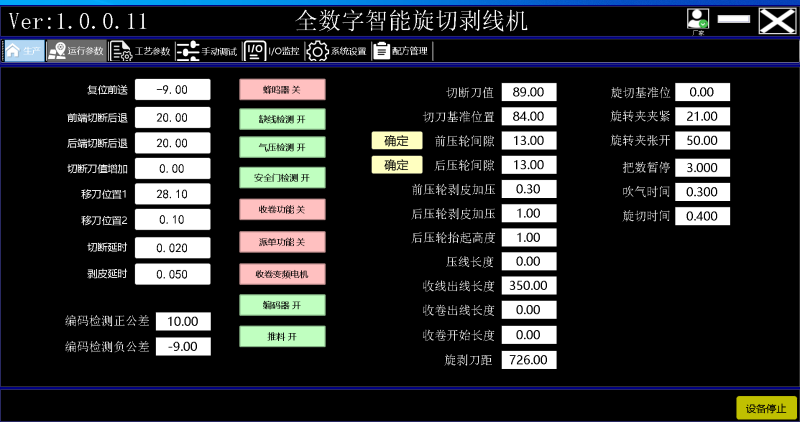Edit the 切断刀值 field showing 89.00

529,92
